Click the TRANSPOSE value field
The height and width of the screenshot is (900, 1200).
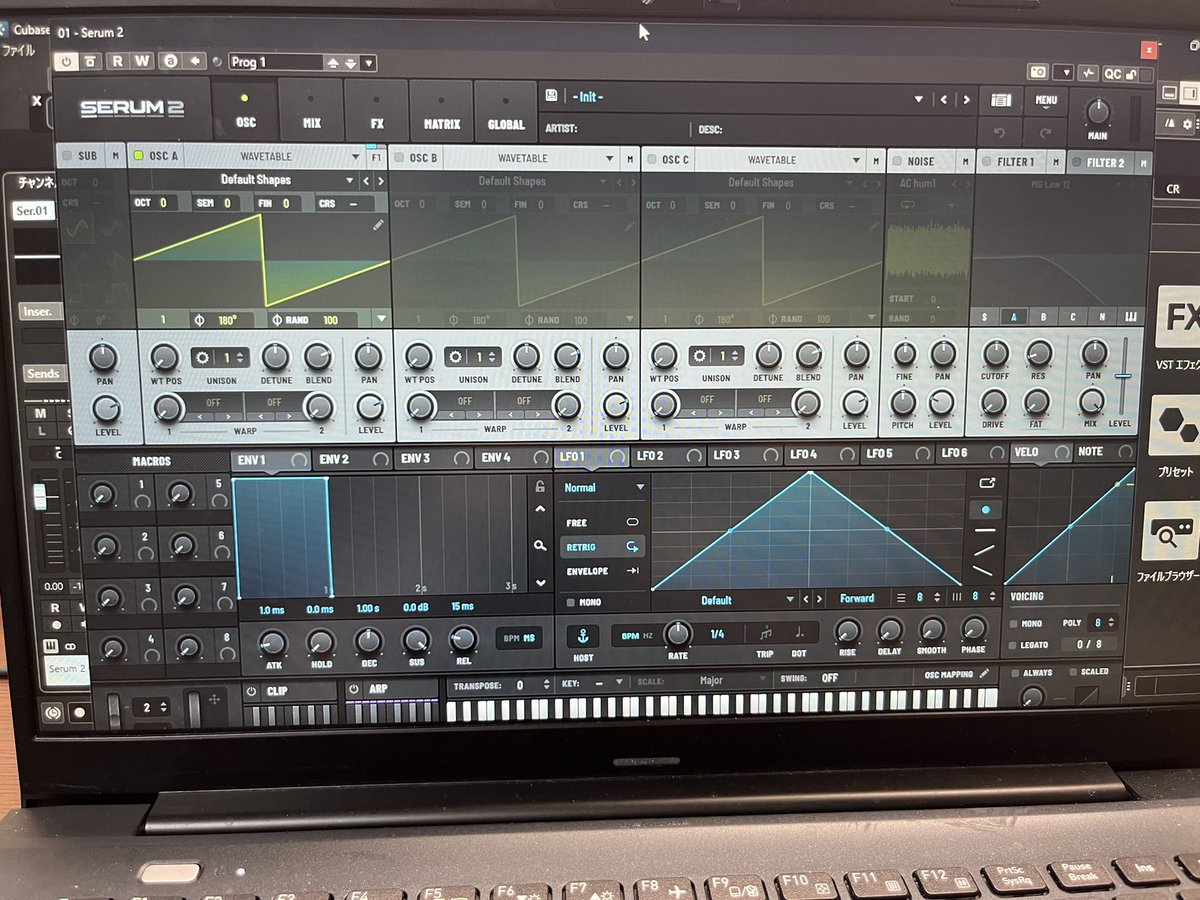pyautogui.click(x=522, y=685)
